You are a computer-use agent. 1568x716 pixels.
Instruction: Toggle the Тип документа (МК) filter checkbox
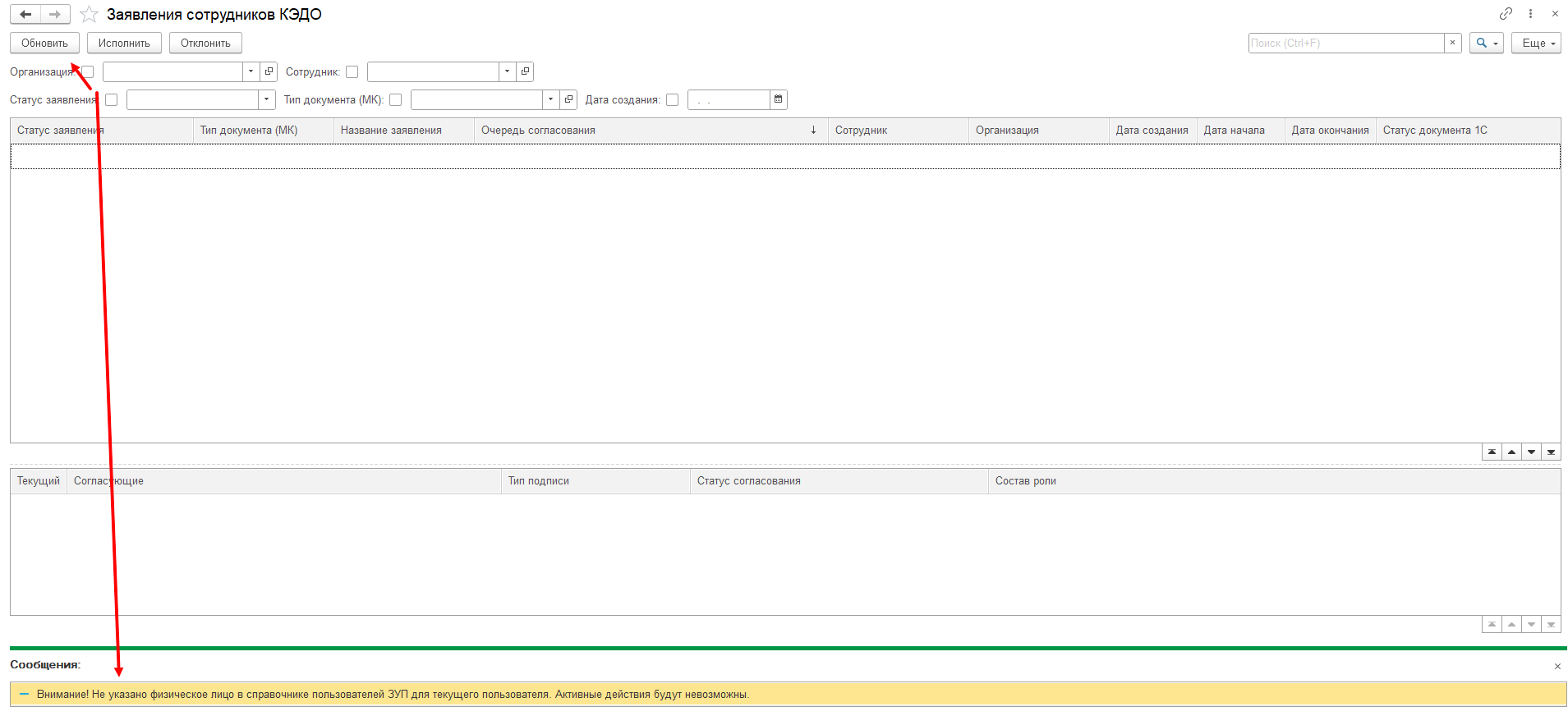coord(396,100)
